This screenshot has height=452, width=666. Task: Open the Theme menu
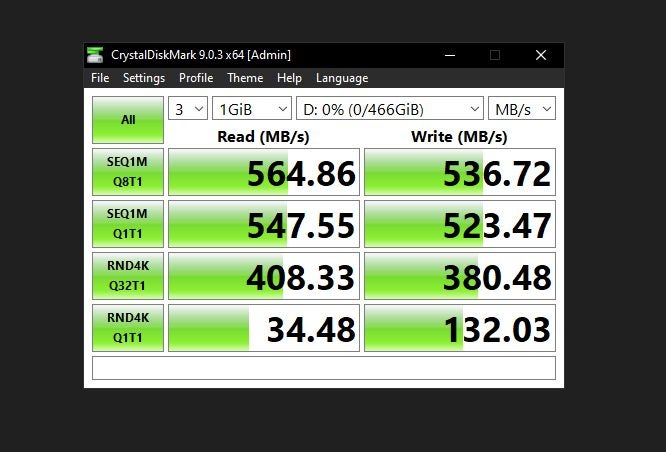coord(245,78)
